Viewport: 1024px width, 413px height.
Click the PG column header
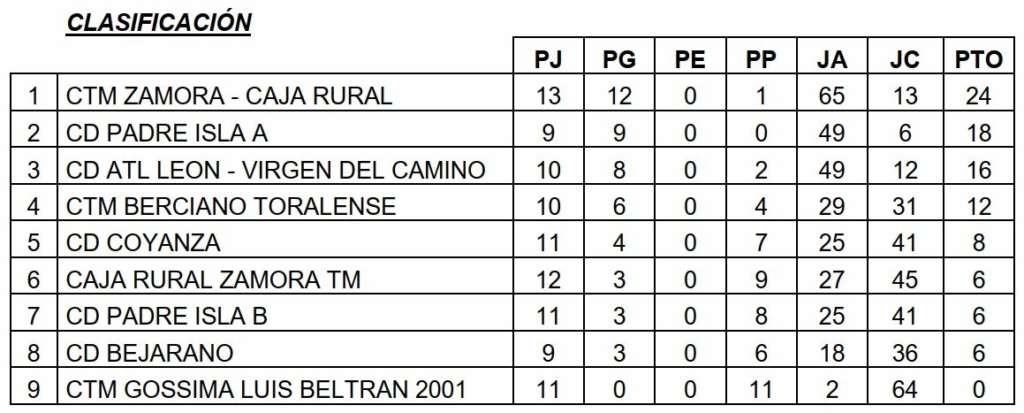(x=619, y=60)
